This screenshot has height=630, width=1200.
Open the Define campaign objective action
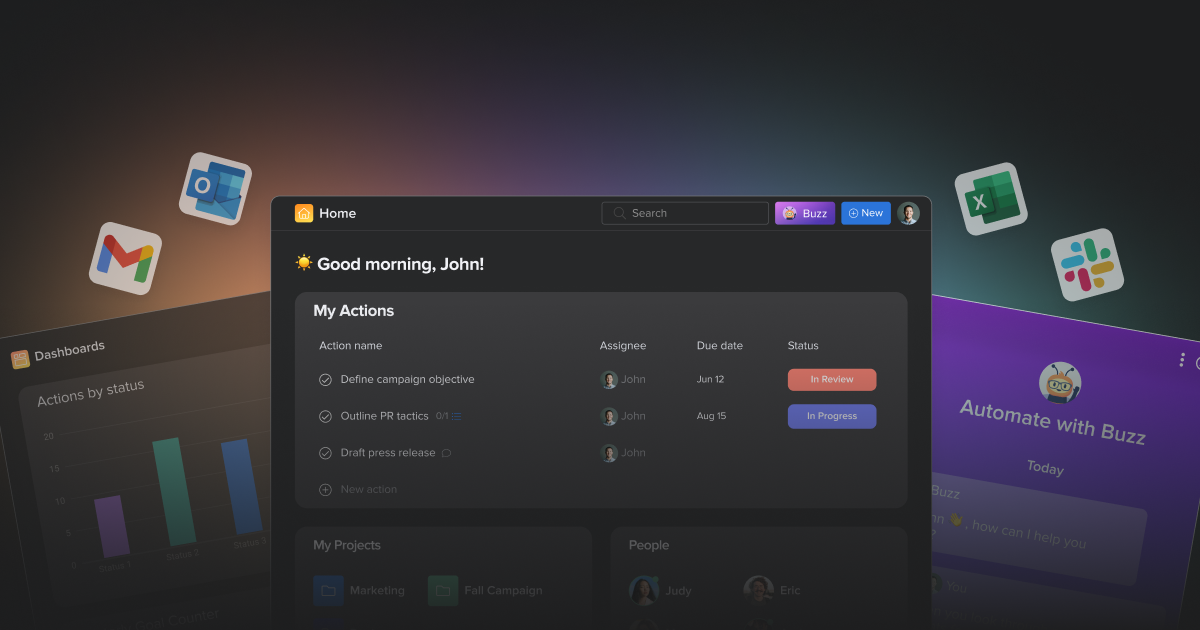point(408,380)
